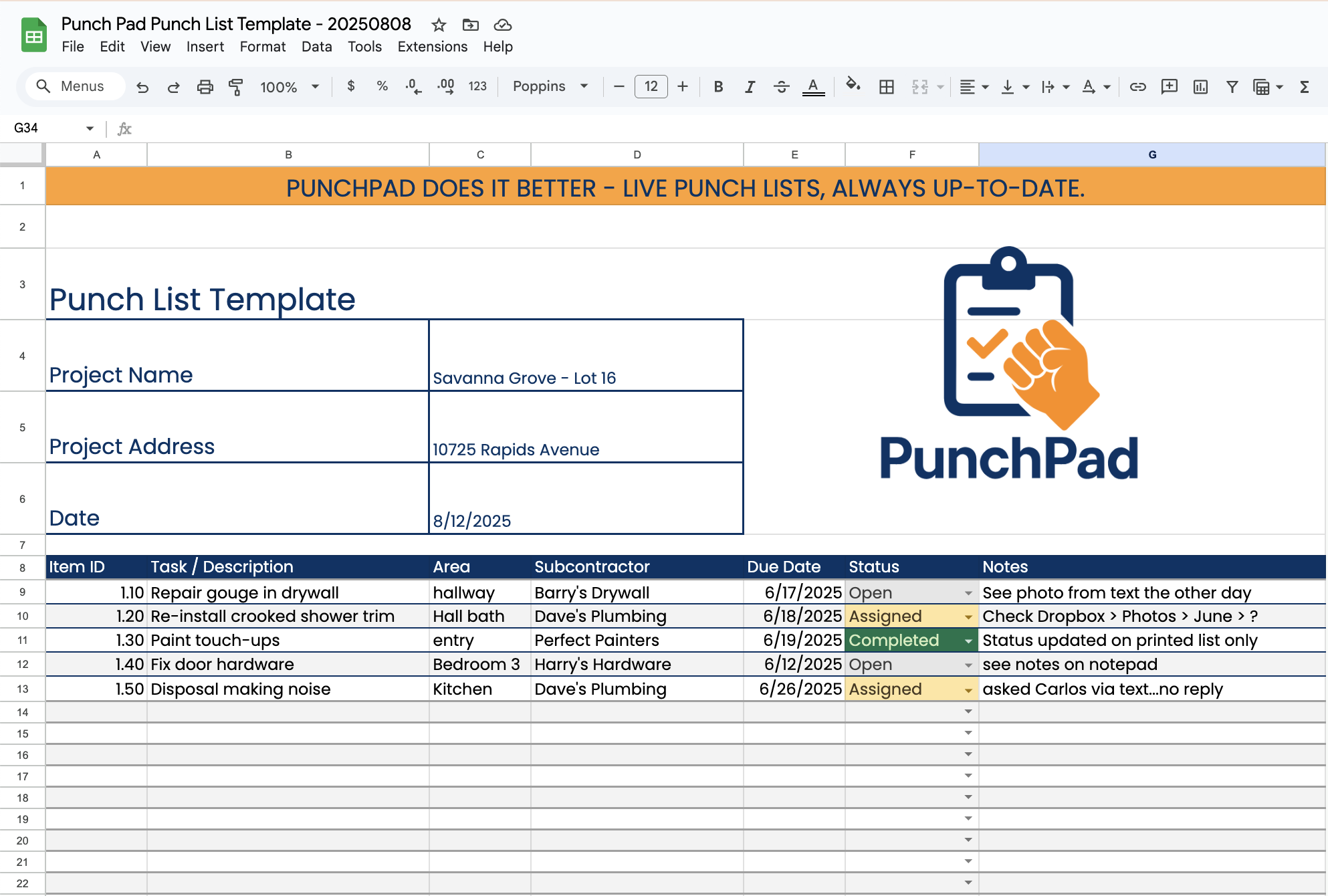Click the create filter funnel icon
The image size is (1328, 896).
(1232, 87)
